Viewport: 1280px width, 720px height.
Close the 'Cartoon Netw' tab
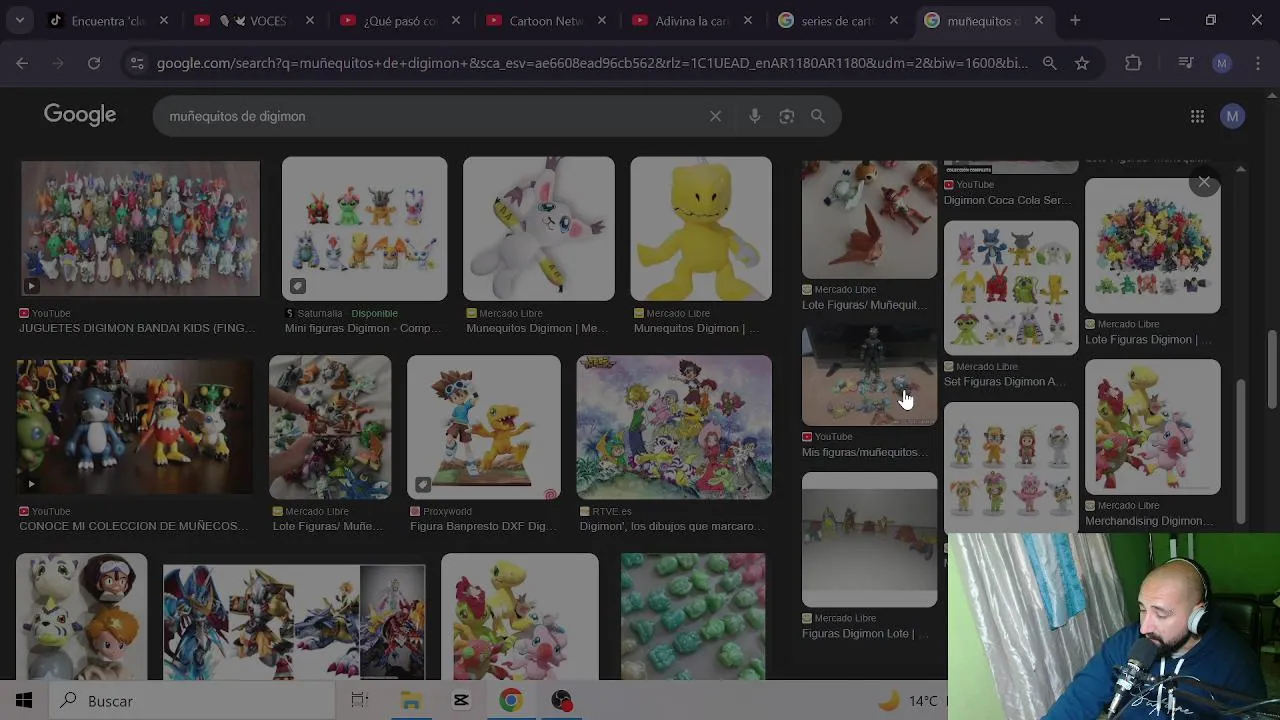[601, 20]
